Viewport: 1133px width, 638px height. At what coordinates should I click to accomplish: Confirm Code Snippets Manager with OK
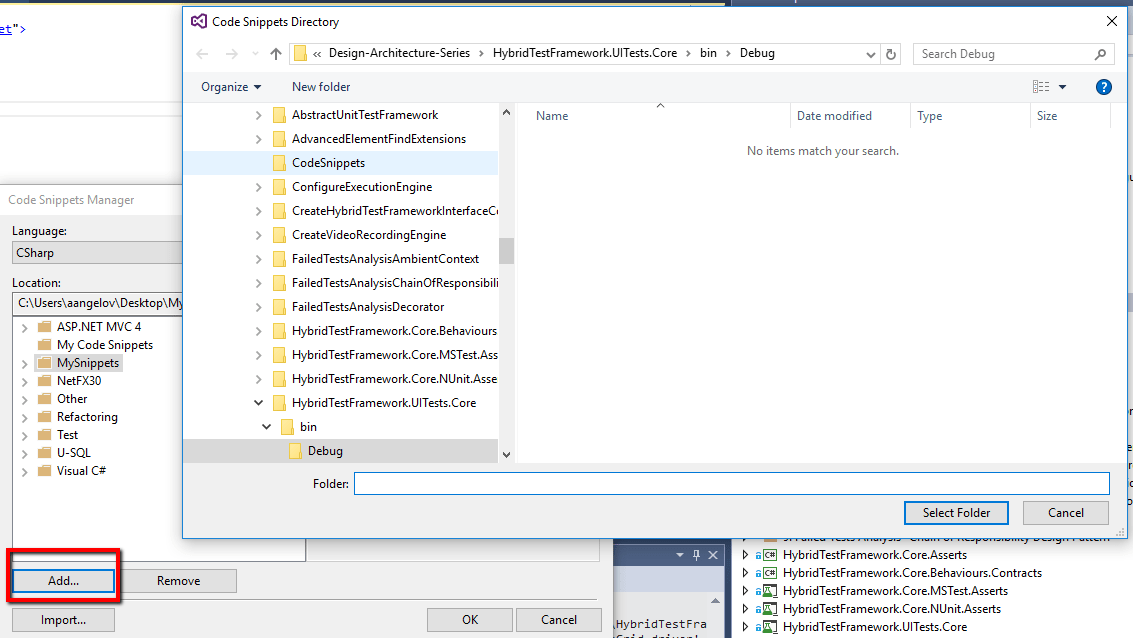pyautogui.click(x=470, y=620)
